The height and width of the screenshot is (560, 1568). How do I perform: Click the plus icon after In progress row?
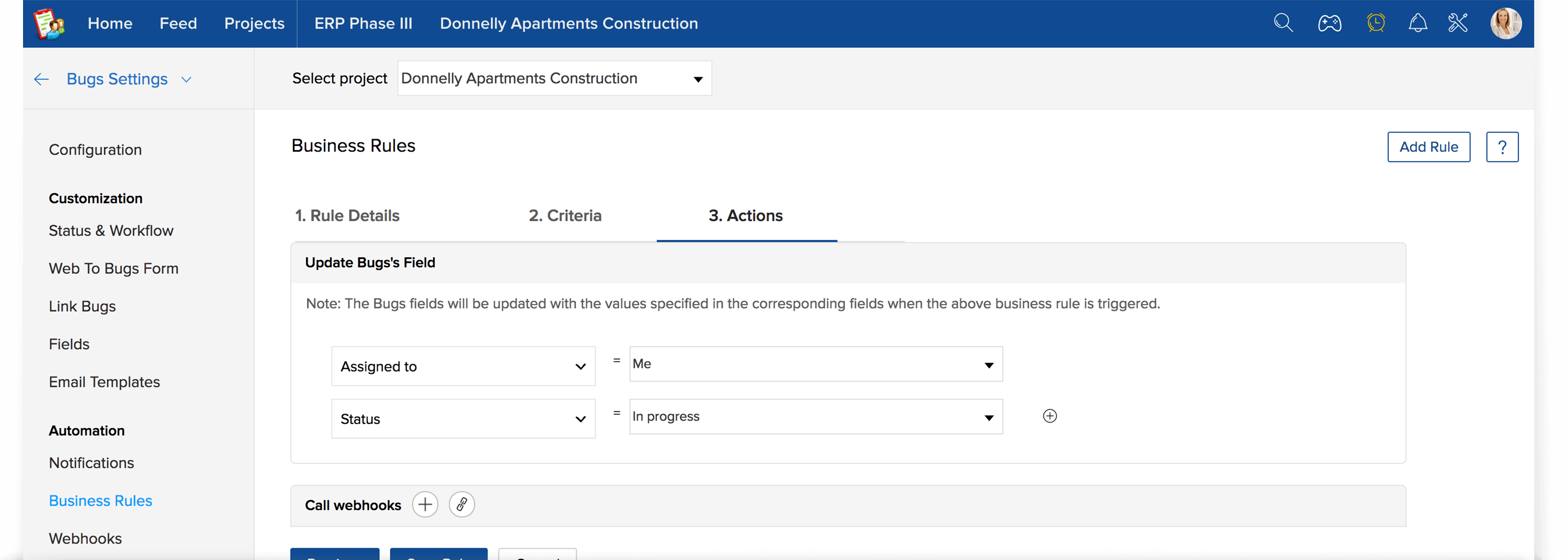[1050, 416]
